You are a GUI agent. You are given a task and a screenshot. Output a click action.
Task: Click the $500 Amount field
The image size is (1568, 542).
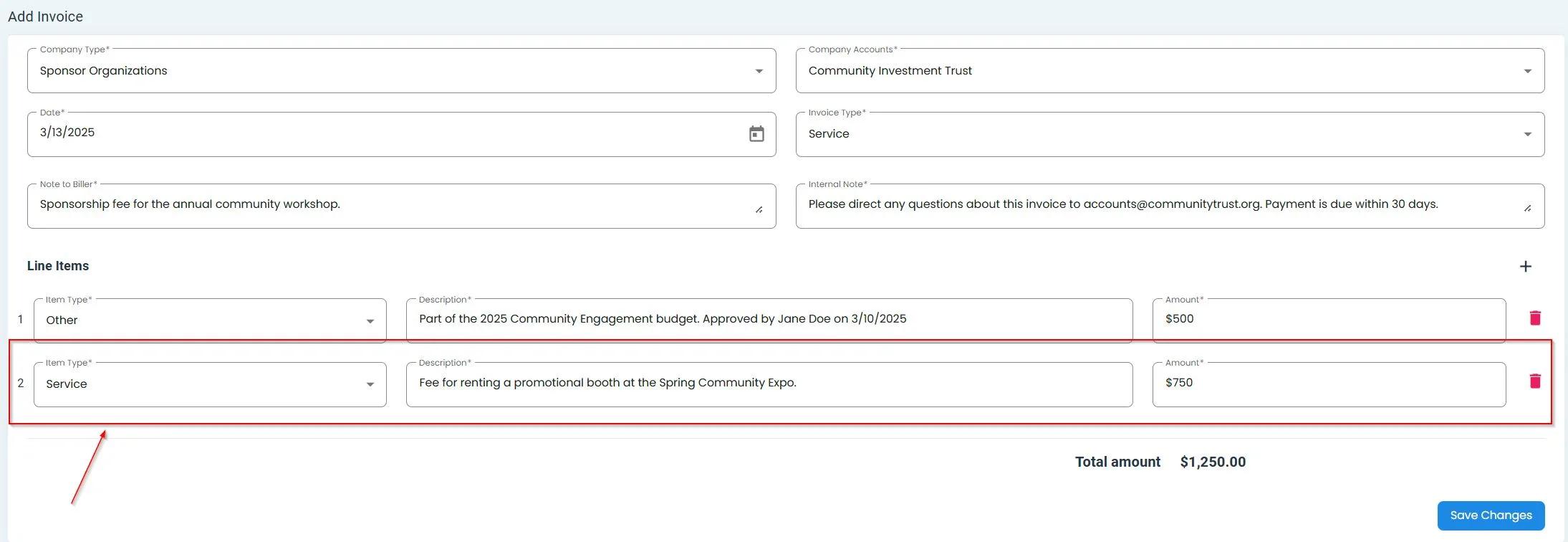click(x=1327, y=320)
